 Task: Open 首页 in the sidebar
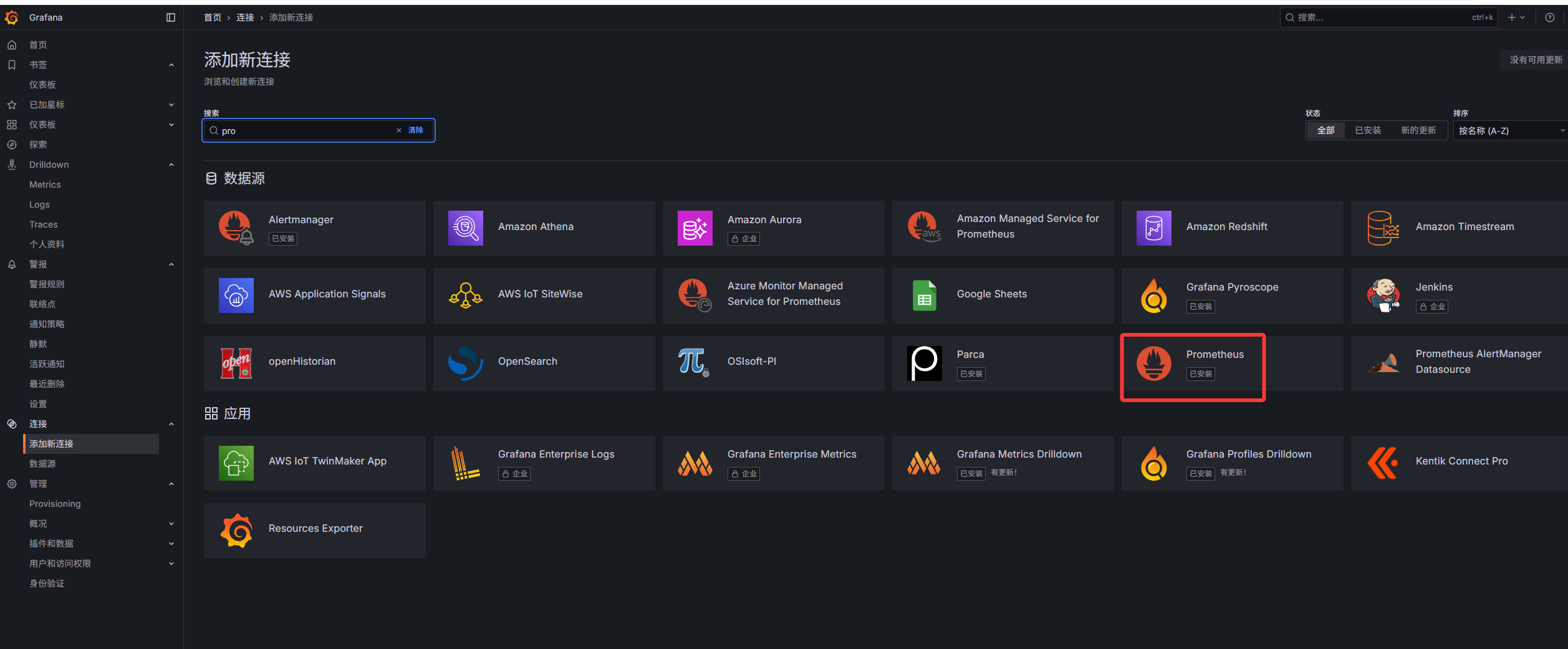[x=38, y=45]
